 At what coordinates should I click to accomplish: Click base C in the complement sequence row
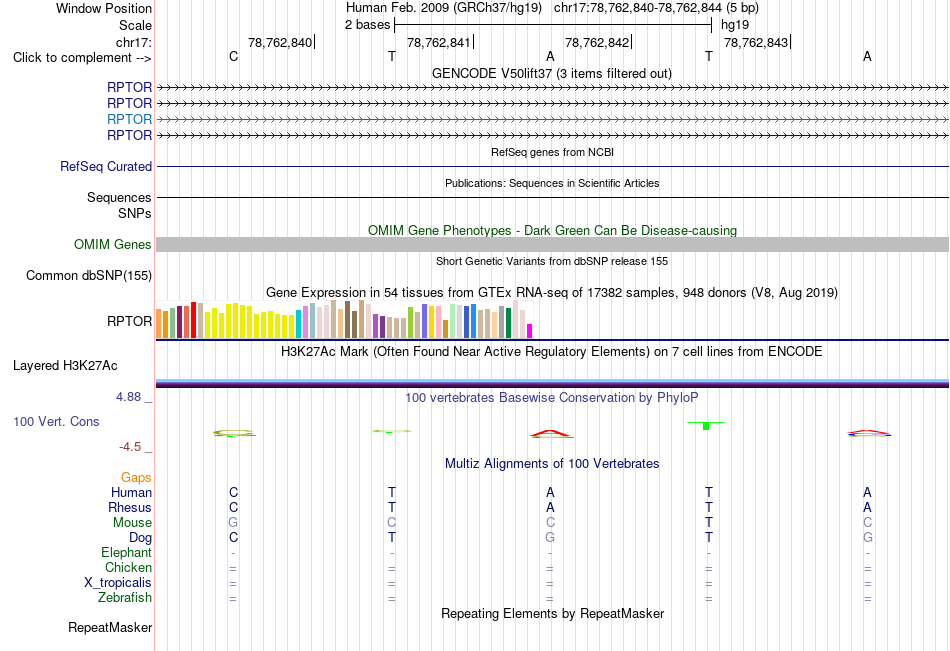coord(233,57)
